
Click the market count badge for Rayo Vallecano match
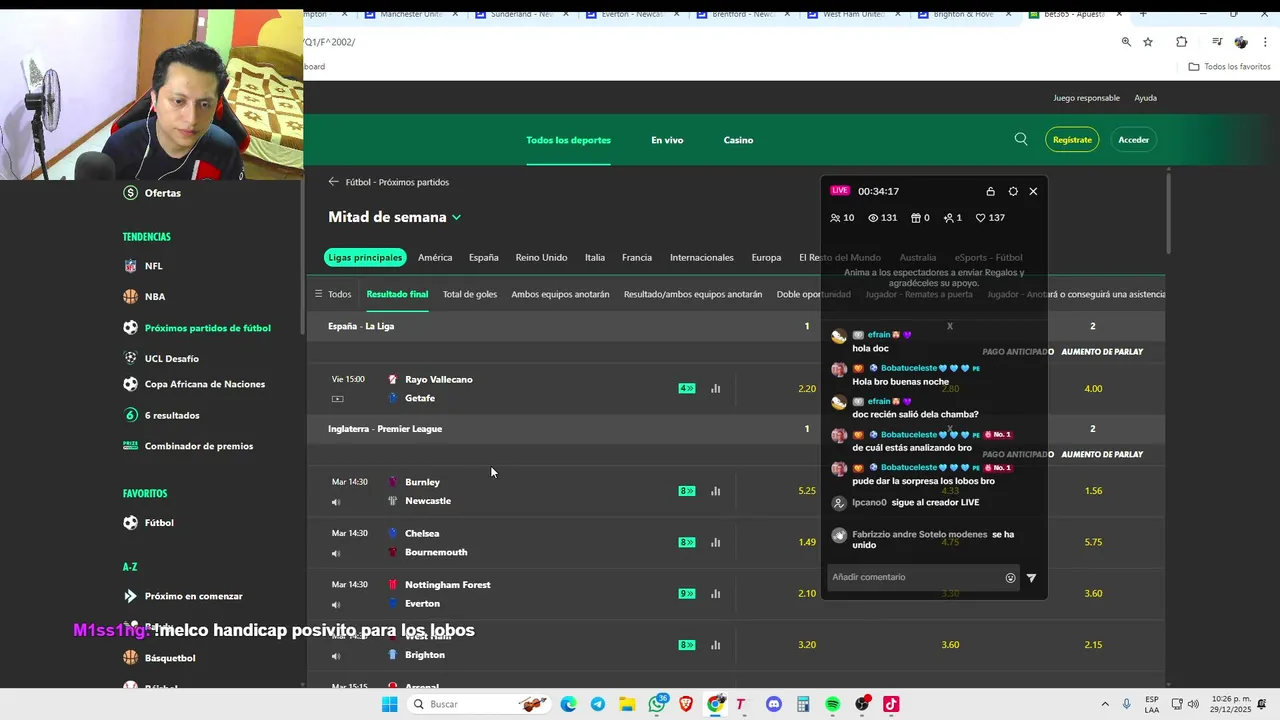pos(687,388)
